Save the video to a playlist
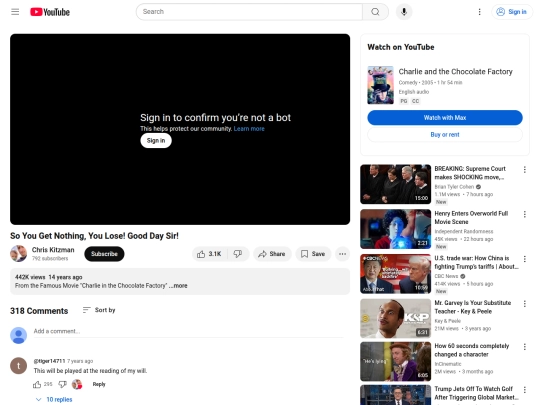This screenshot has height=405, width=540. pyautogui.click(x=313, y=254)
